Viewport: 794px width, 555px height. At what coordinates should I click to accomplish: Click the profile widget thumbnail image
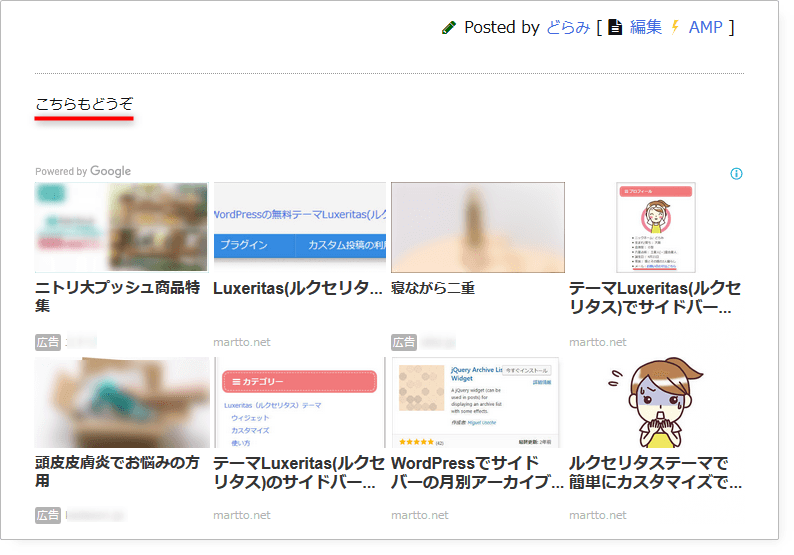click(655, 228)
